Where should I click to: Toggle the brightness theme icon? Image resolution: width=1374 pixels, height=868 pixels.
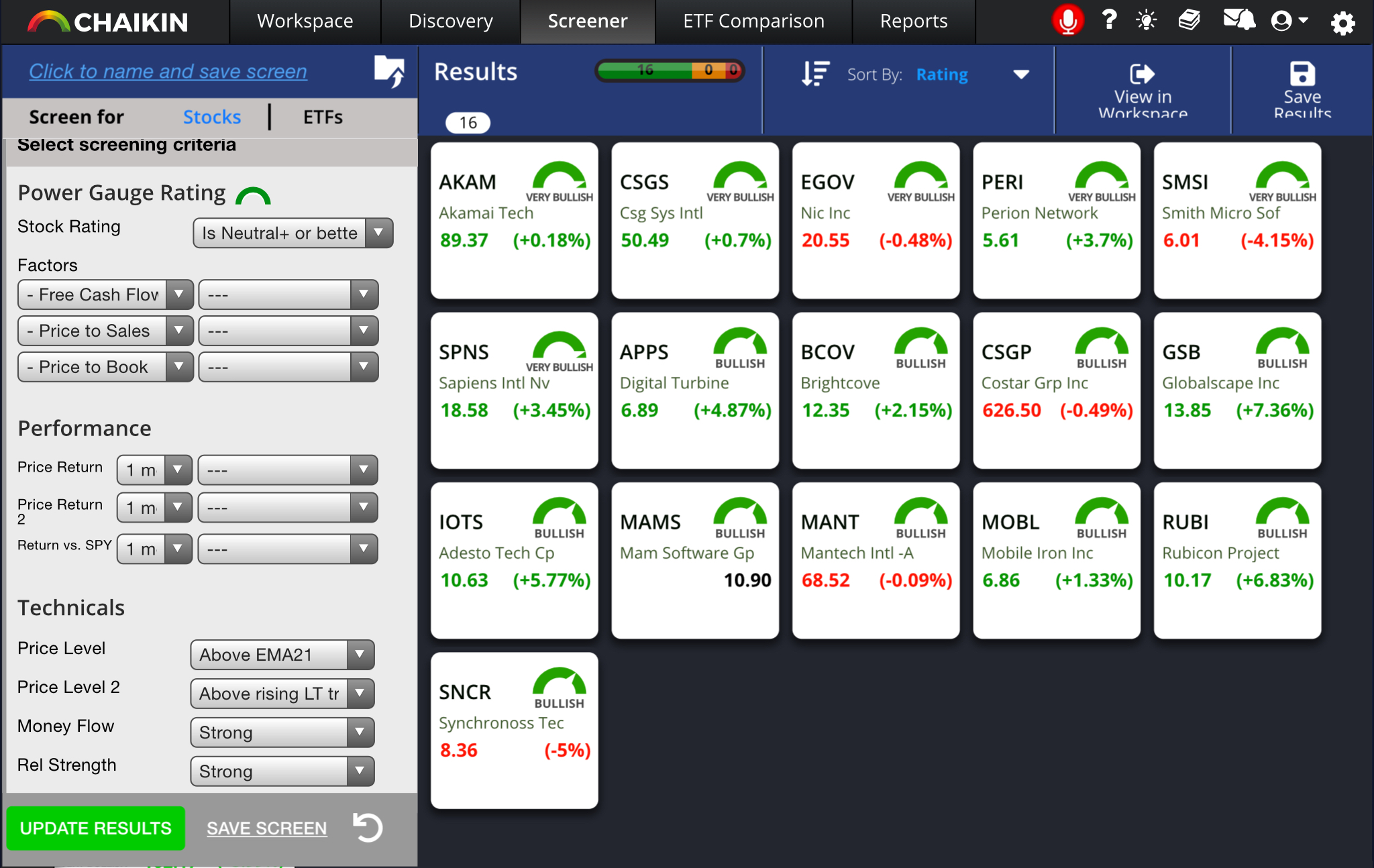(x=1147, y=21)
